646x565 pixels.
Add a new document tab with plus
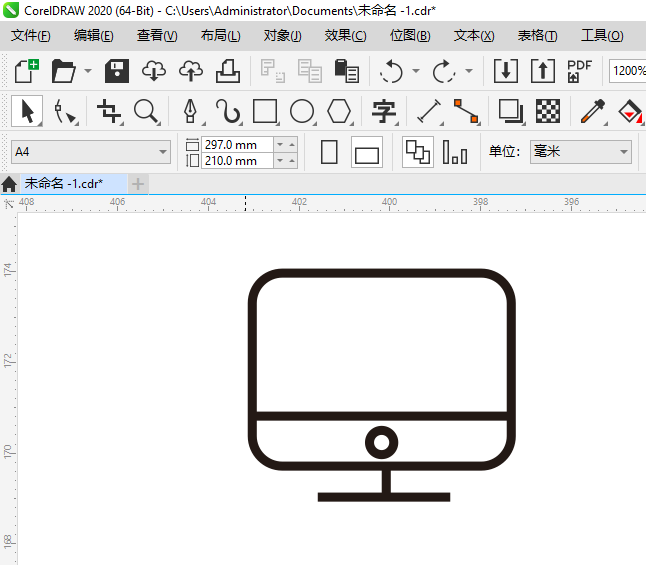(138, 184)
